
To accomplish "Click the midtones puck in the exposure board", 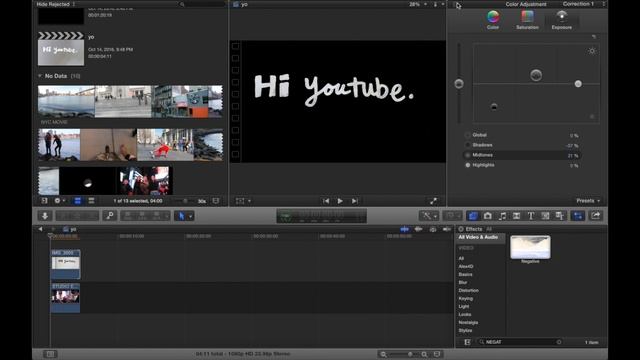I will [536, 75].
